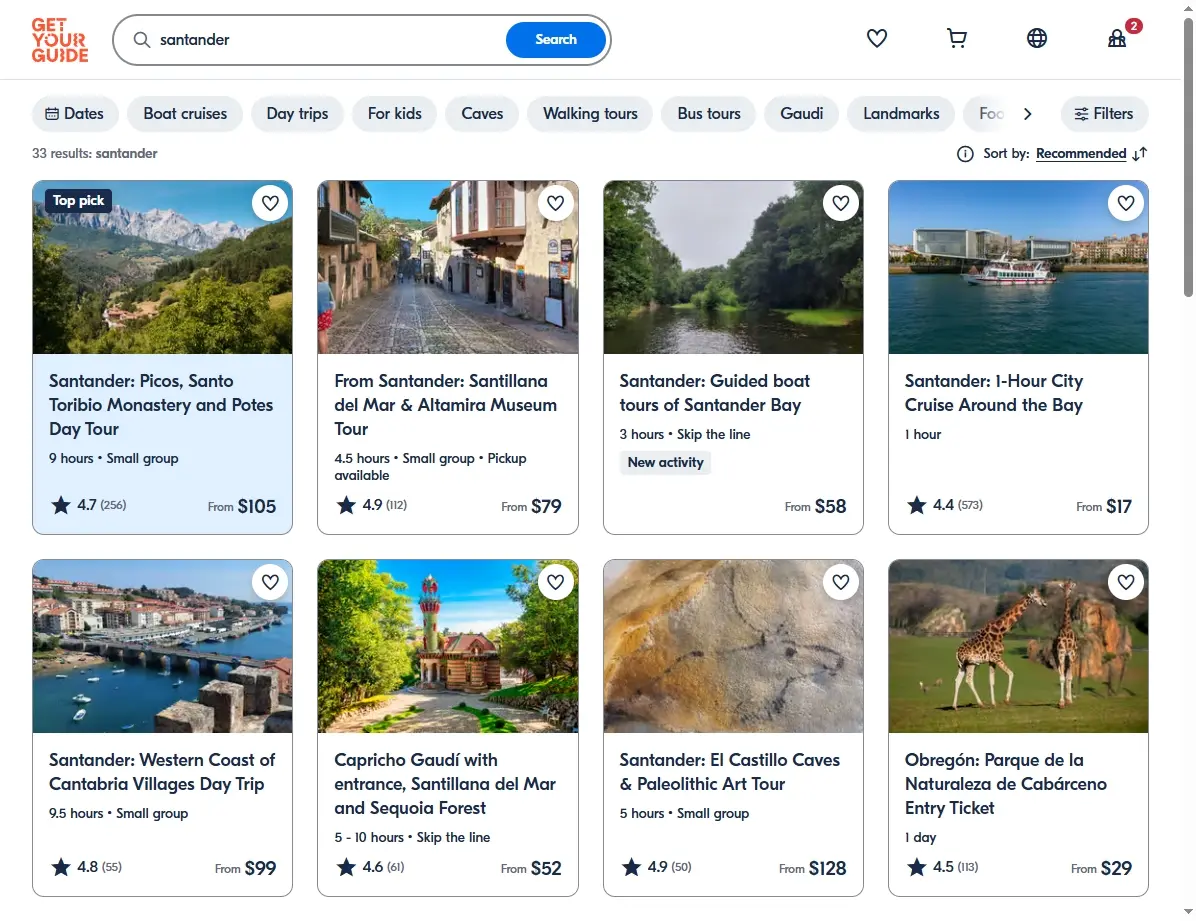1196x921 pixels.
Task: Open the shopping cart
Action: click(956, 38)
